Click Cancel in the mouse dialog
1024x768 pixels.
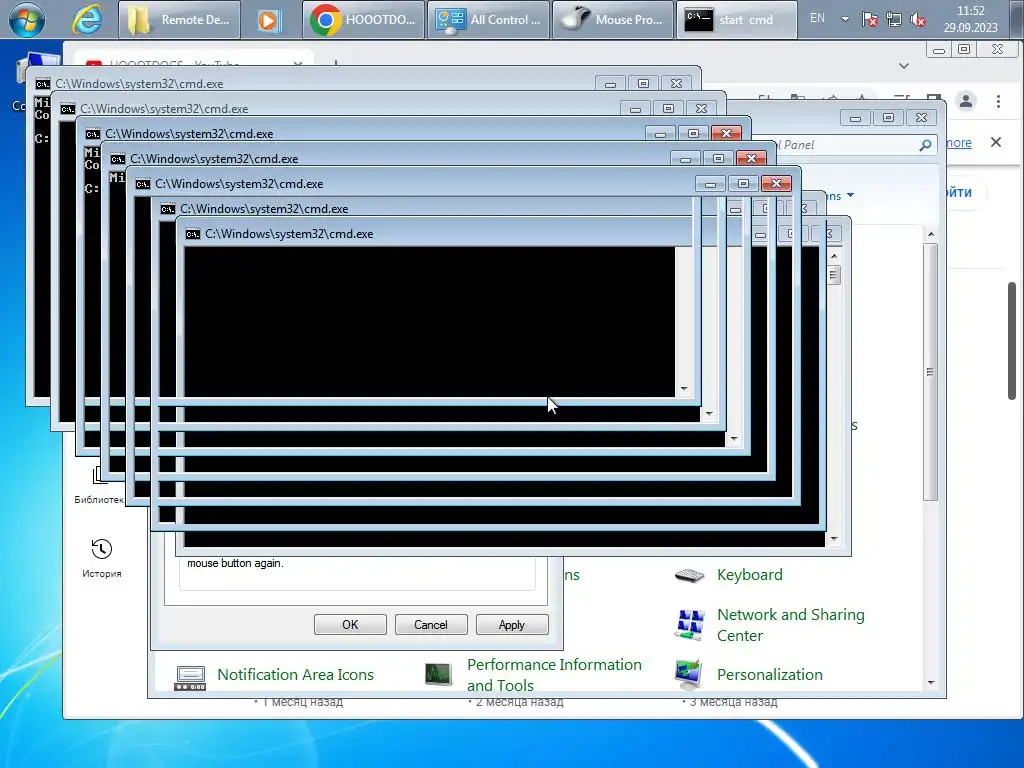431,624
